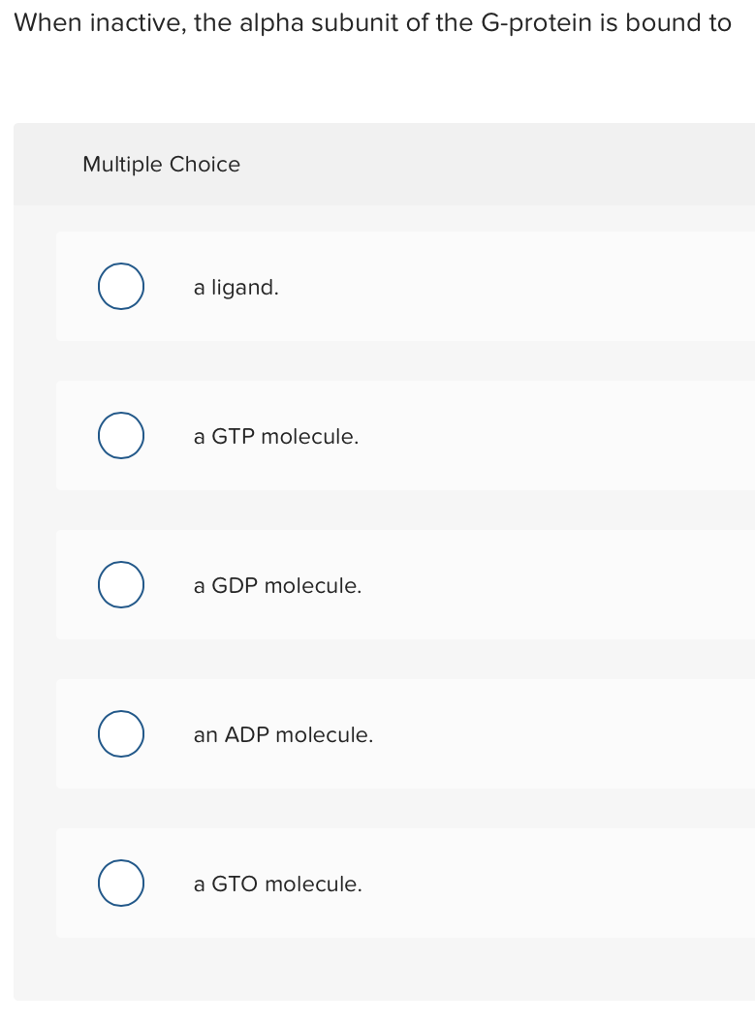Viewport: 755px width, 1024px height.
Task: Select the 'a GTO molecule.' radio button
Action: (120, 884)
